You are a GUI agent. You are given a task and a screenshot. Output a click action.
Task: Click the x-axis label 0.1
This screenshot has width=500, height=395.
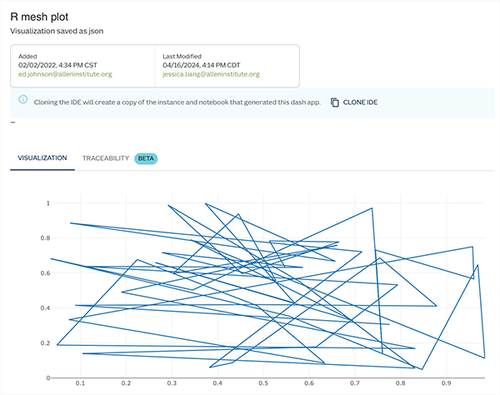pos(80,383)
